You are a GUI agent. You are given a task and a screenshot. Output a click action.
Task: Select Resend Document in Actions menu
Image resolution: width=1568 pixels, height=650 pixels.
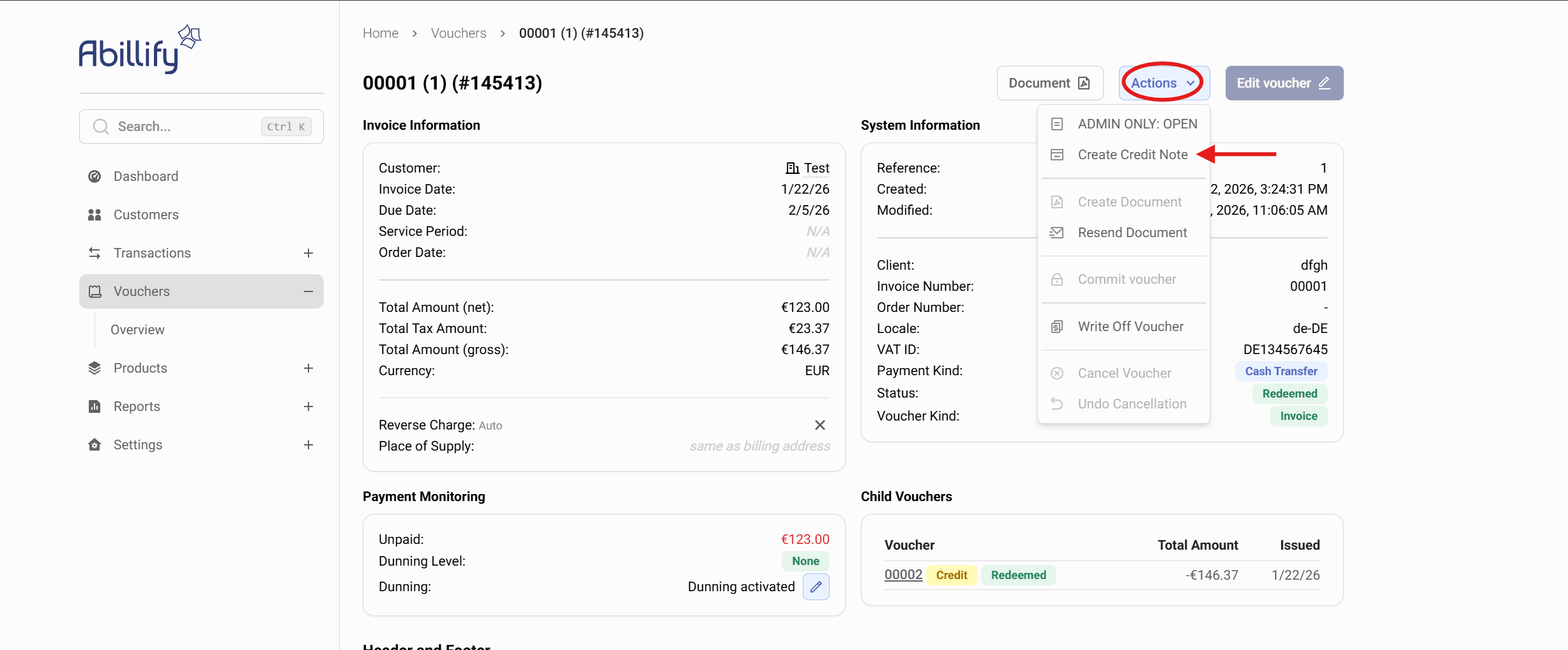click(1132, 233)
